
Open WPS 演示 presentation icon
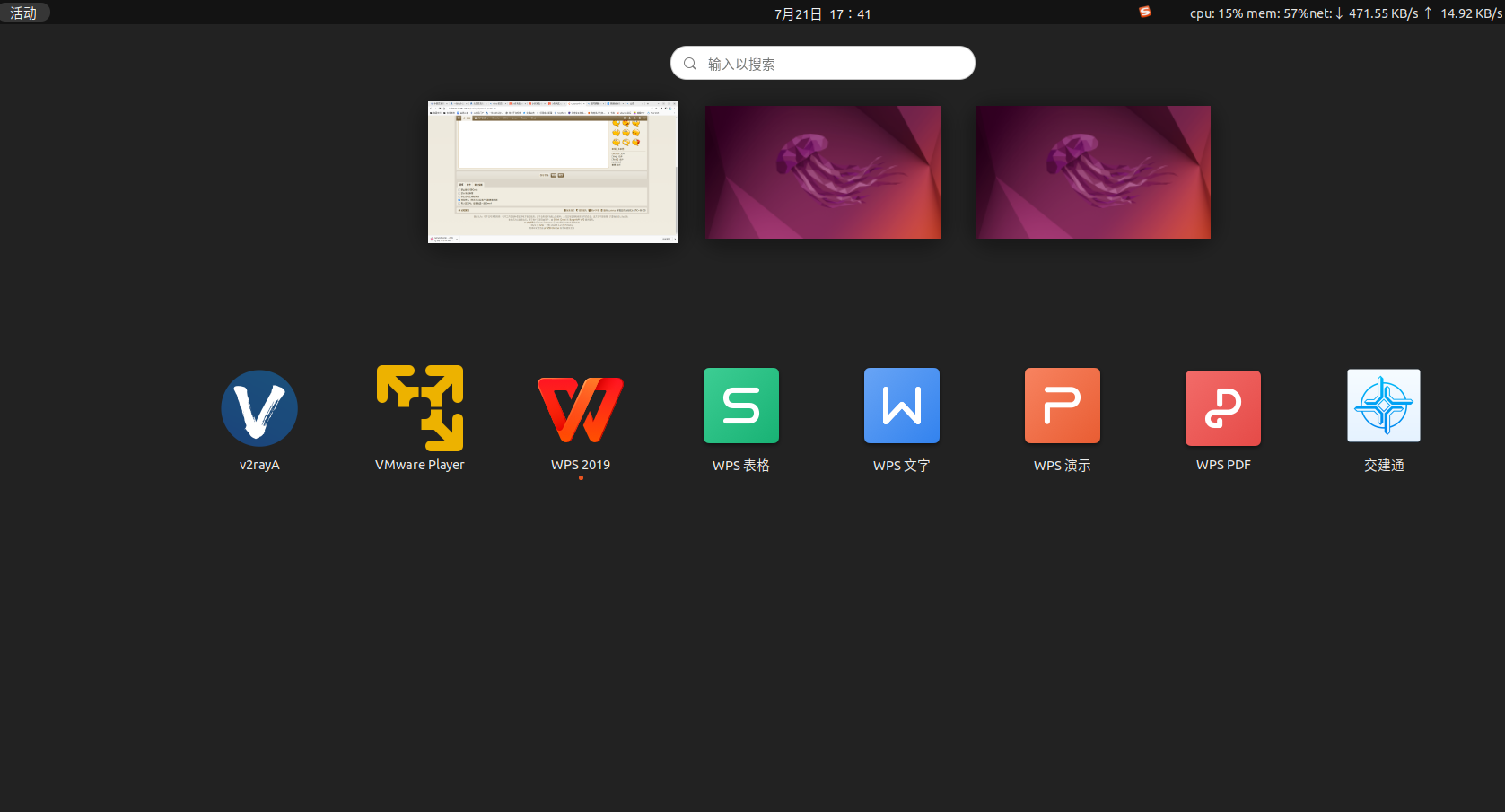pos(1063,406)
